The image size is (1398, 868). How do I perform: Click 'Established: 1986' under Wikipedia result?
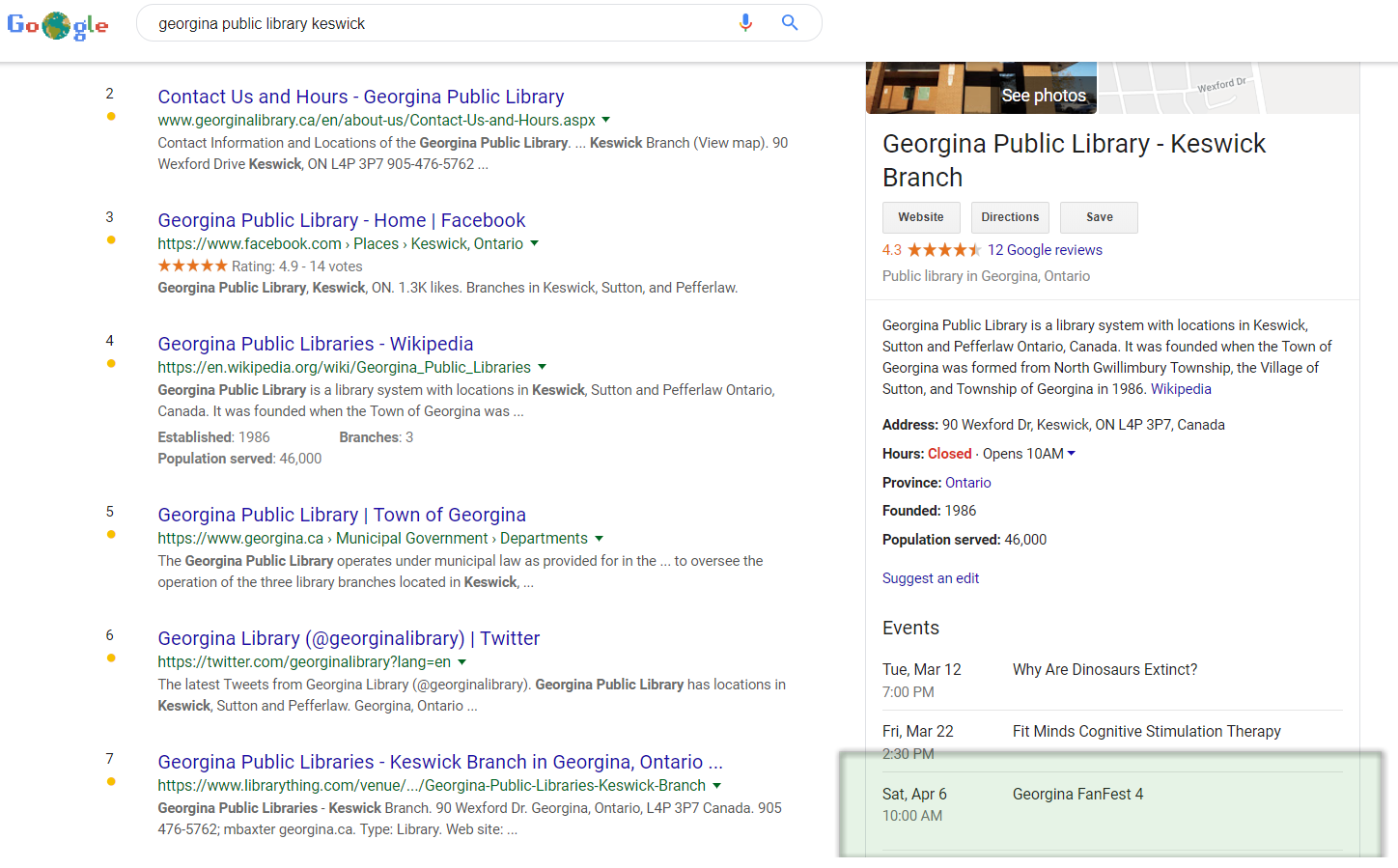point(213,437)
